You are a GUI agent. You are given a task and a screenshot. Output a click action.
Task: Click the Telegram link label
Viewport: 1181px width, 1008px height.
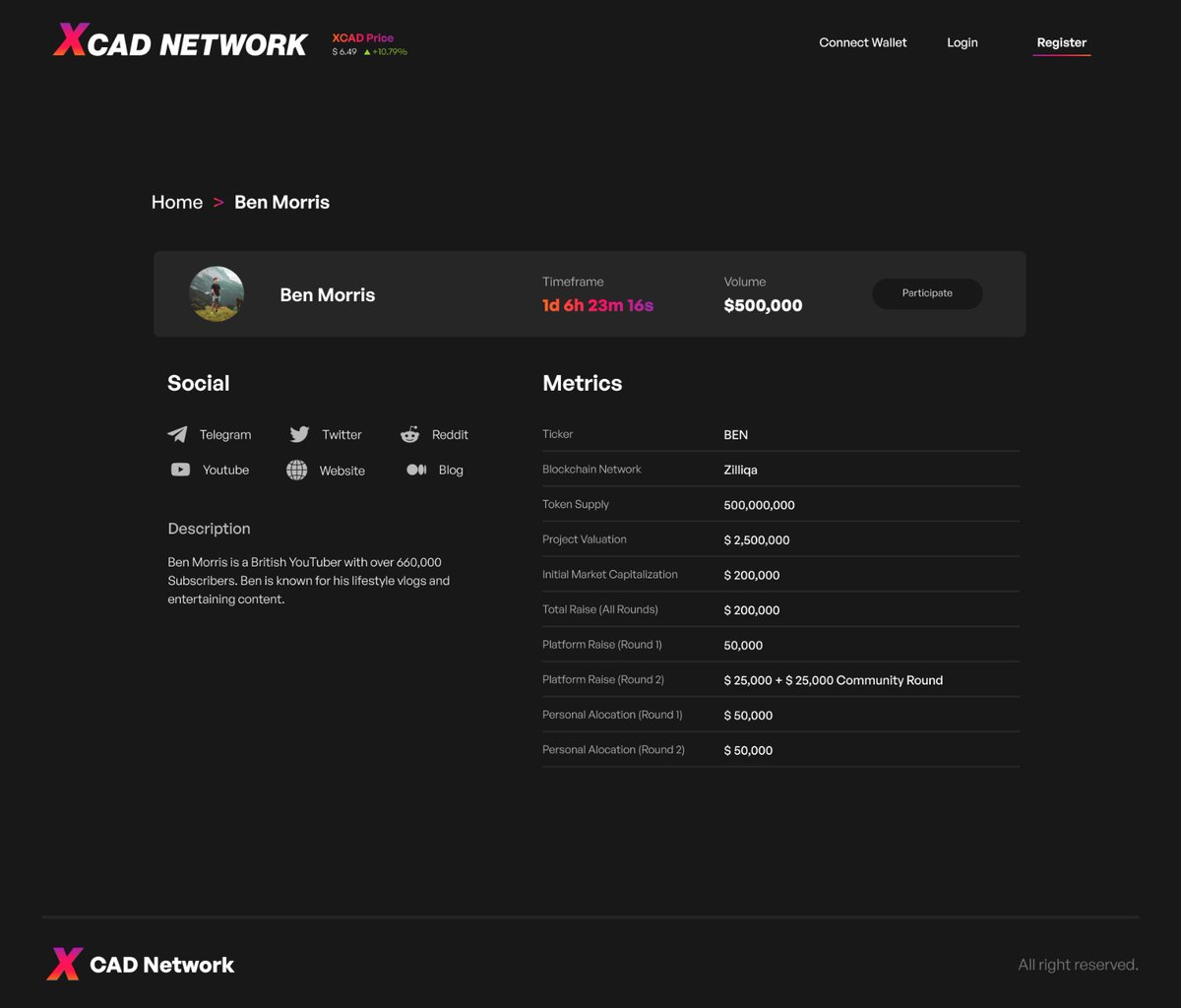tap(225, 434)
